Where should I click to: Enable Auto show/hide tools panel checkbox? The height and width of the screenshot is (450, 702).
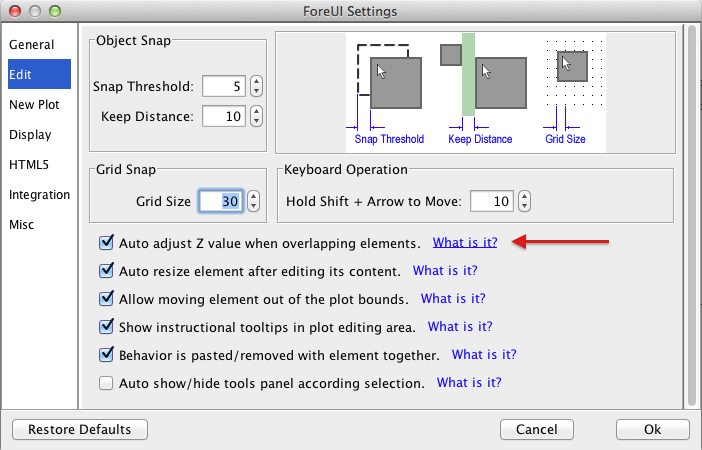pyautogui.click(x=106, y=383)
